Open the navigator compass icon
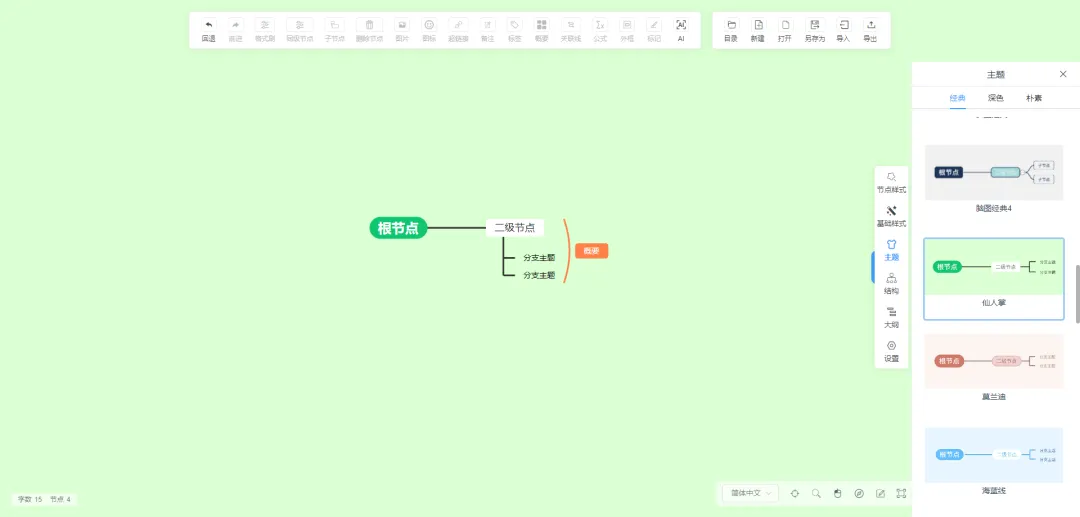Viewport: 1080px width, 517px height. pyautogui.click(x=859, y=493)
